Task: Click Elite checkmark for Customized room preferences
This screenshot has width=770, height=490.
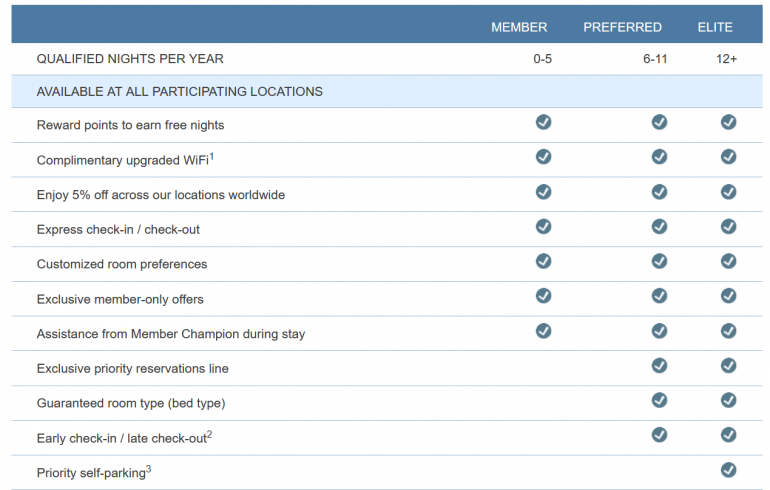Action: [x=728, y=261]
